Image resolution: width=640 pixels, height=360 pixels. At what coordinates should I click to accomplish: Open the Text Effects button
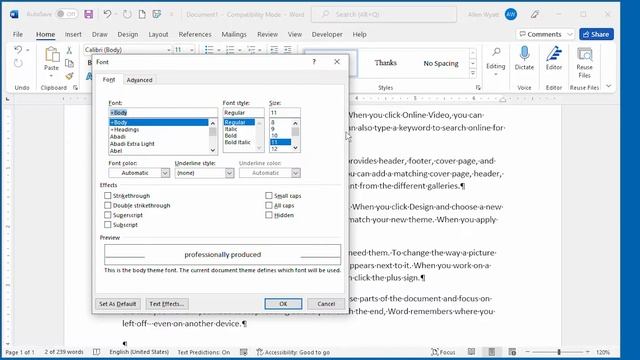167,304
